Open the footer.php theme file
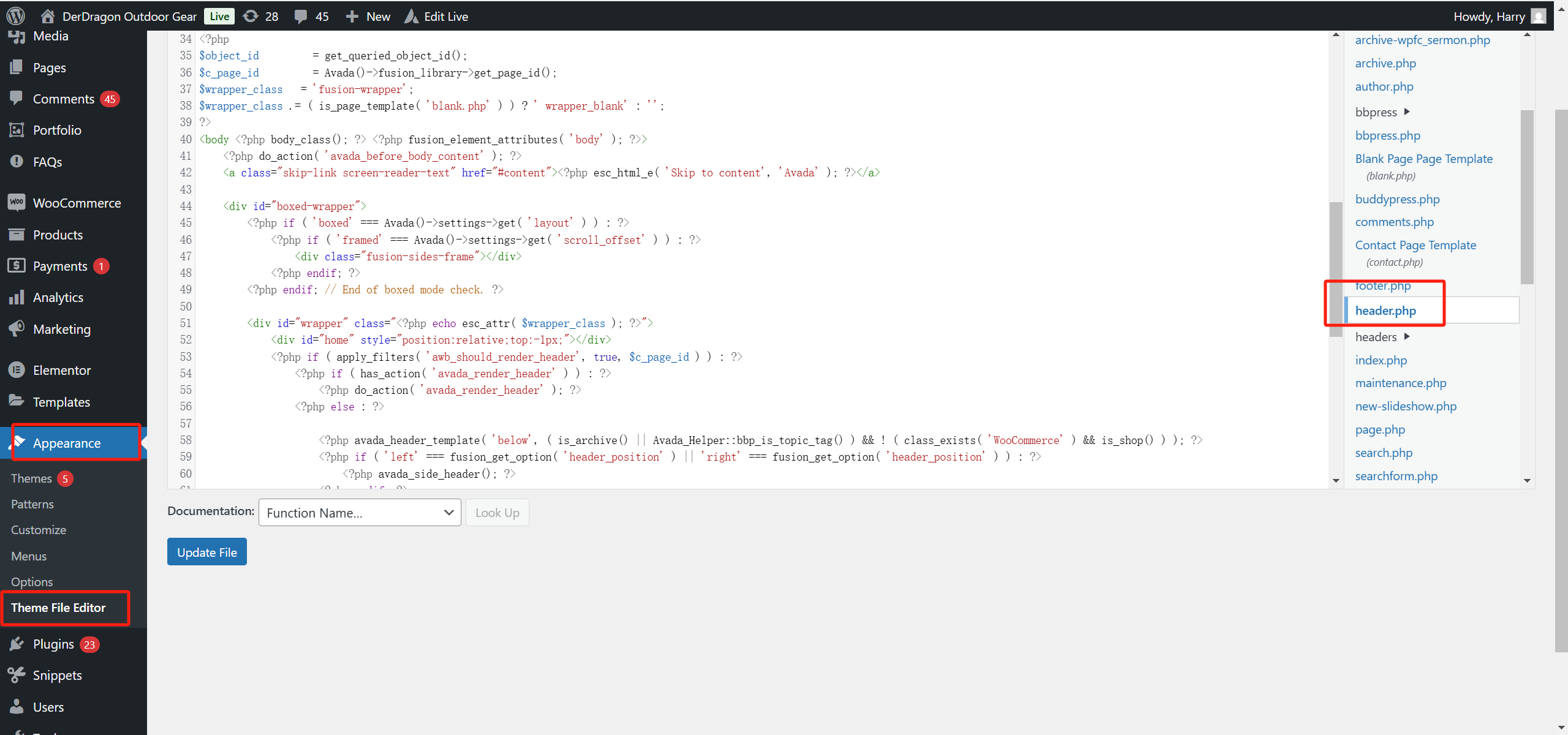The height and width of the screenshot is (735, 1568). (x=1383, y=285)
